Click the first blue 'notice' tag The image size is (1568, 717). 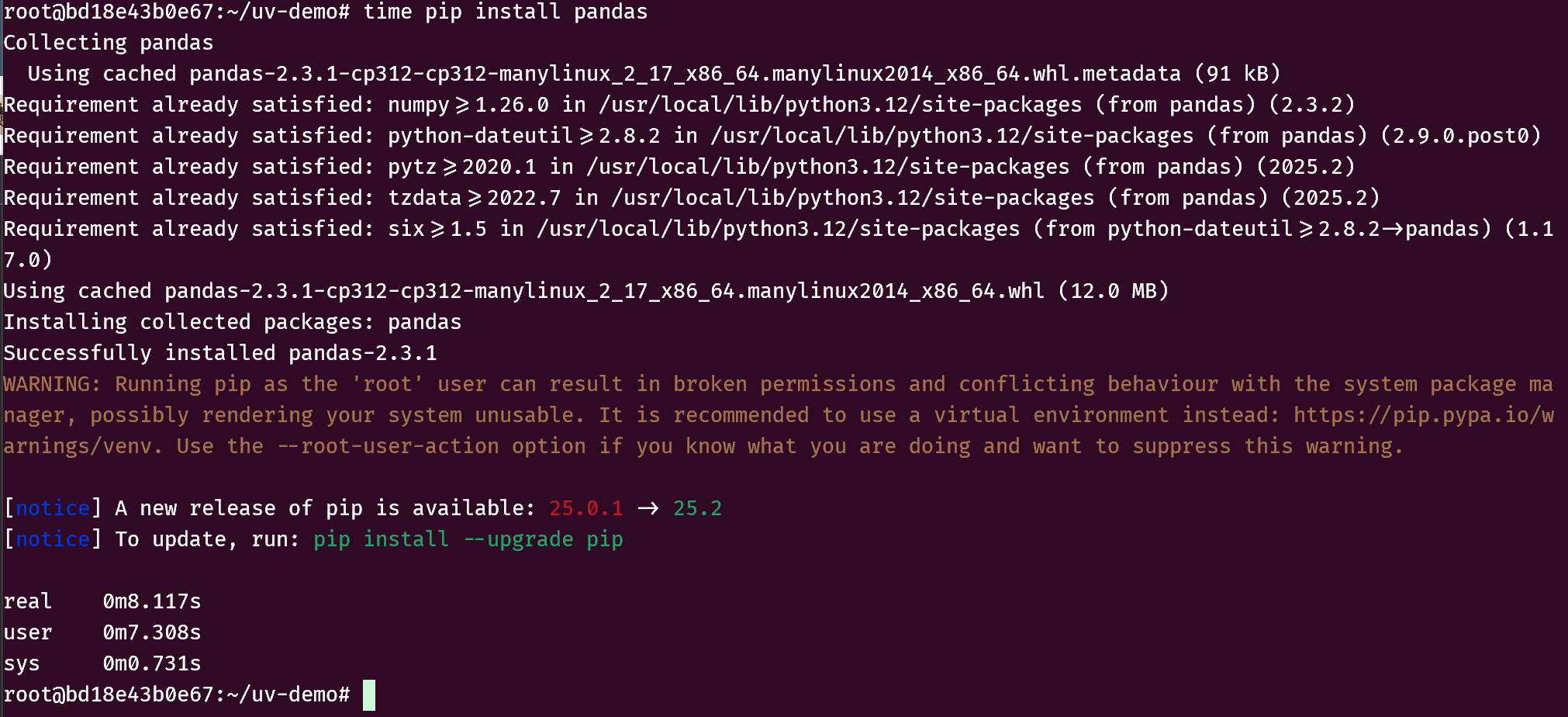coord(53,508)
